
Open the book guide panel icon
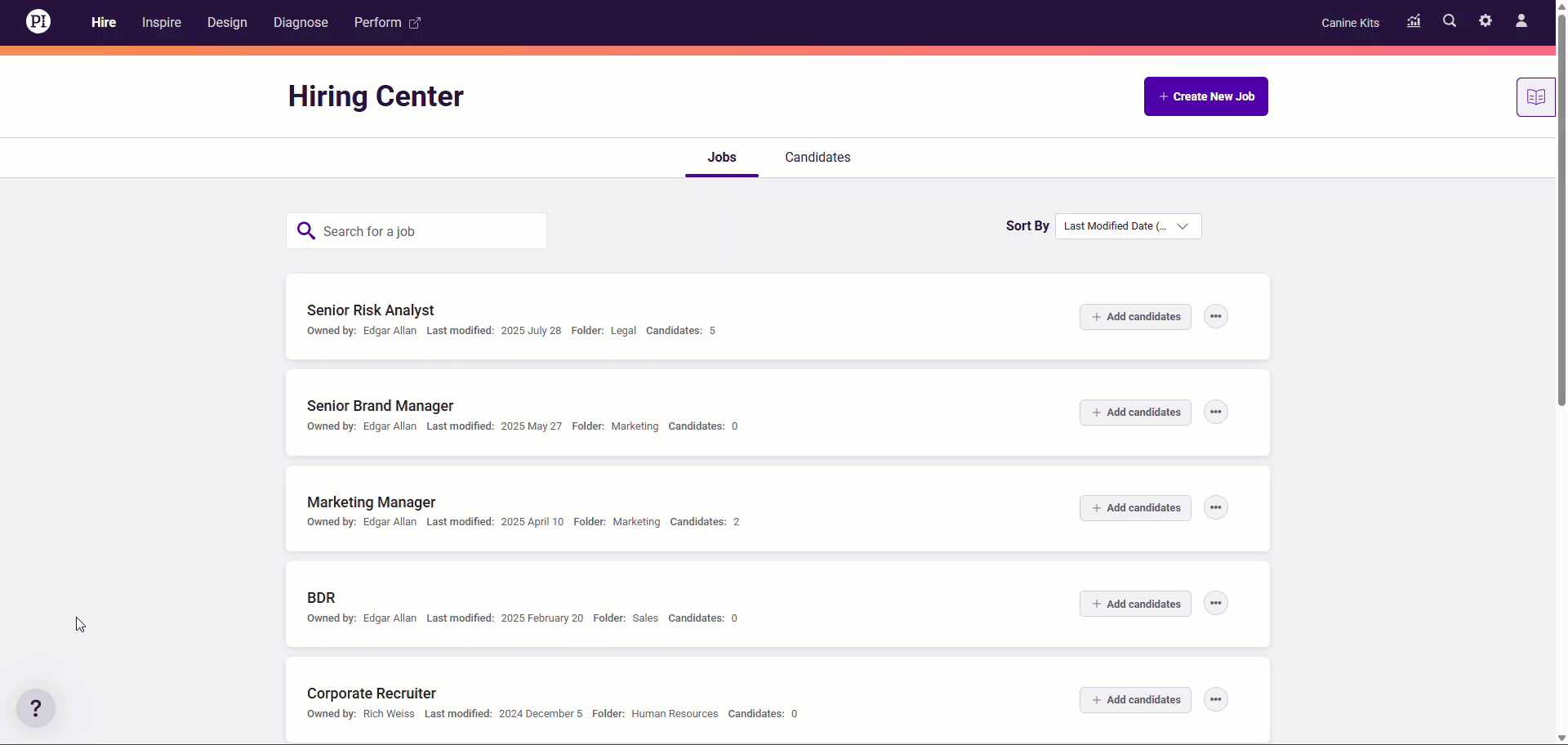click(1535, 97)
